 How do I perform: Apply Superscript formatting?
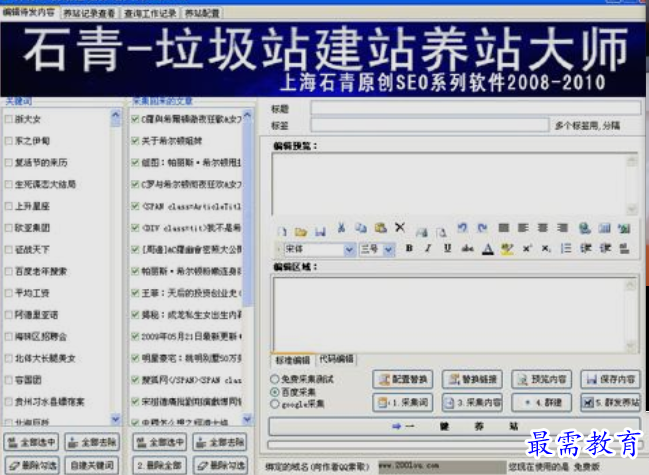pyautogui.click(x=526, y=248)
